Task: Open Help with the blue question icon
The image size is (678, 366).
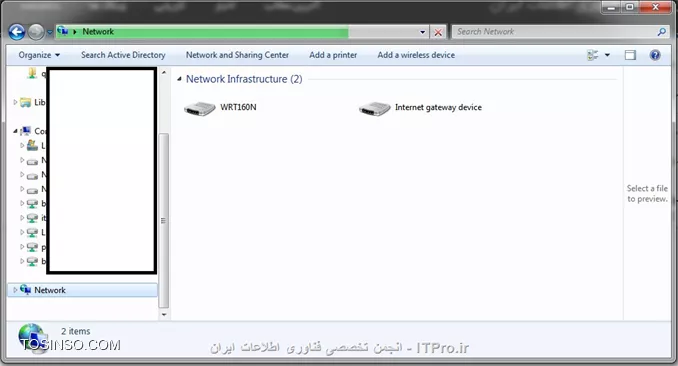Action: pos(655,55)
